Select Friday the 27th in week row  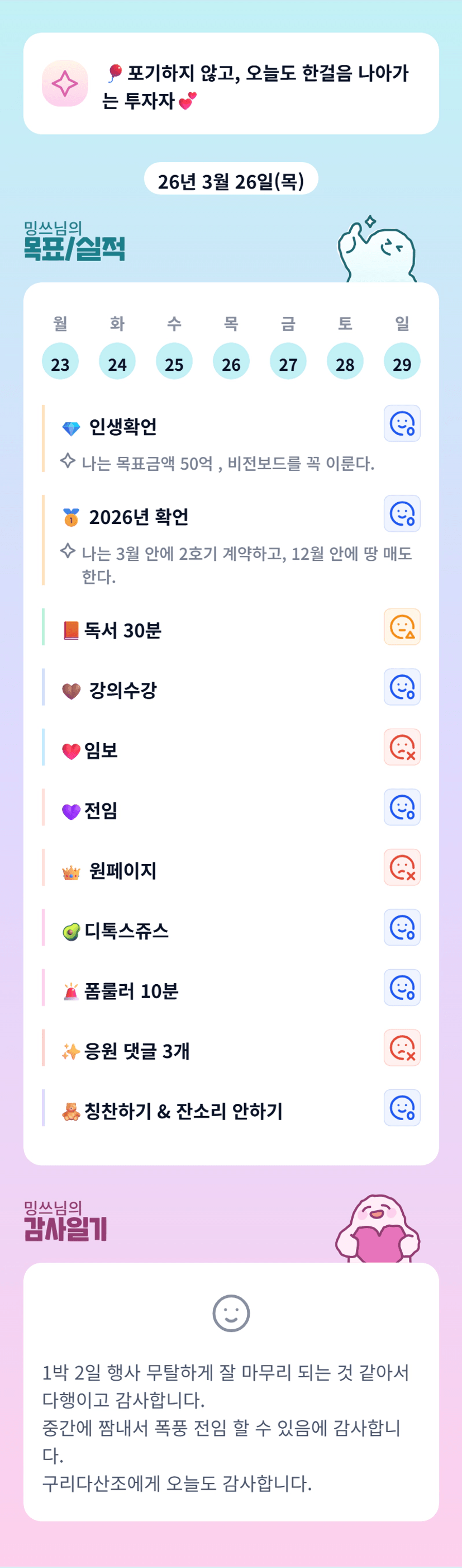click(x=288, y=362)
